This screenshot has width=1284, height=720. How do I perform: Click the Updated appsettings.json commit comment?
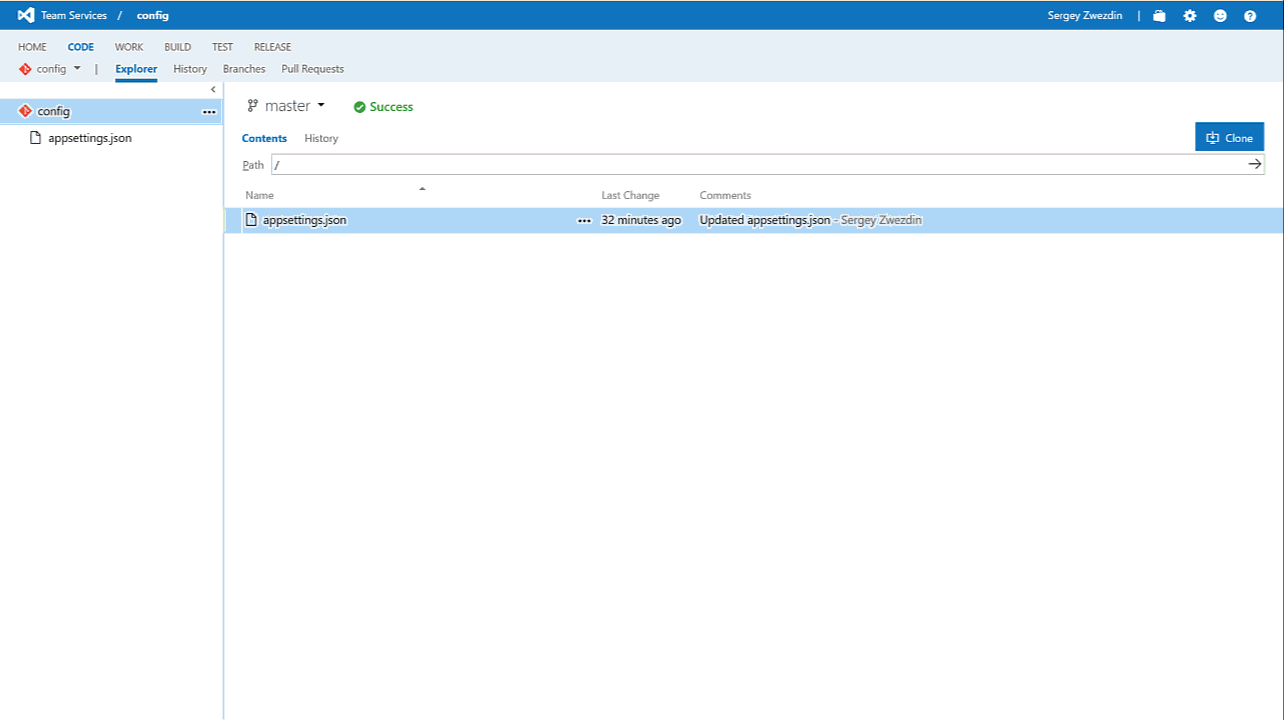coord(765,220)
